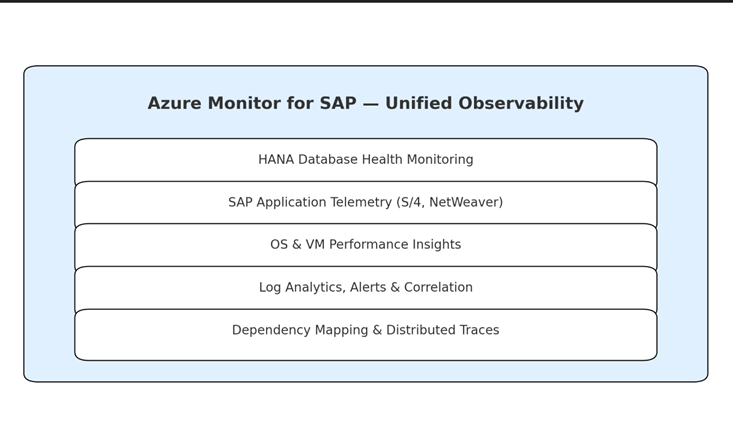Click the word 'NetWeaver' in the telemetry box
The height and width of the screenshot is (426, 733).
click(x=464, y=202)
